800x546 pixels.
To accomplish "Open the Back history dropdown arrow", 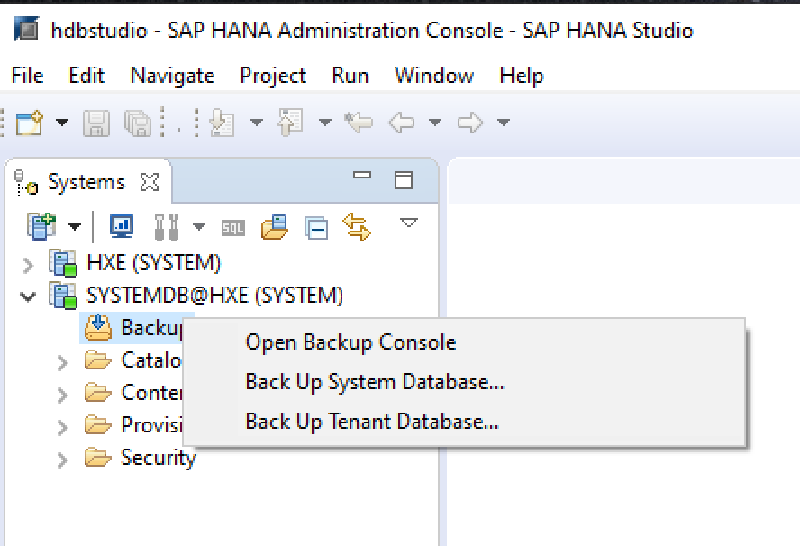I will pos(435,122).
